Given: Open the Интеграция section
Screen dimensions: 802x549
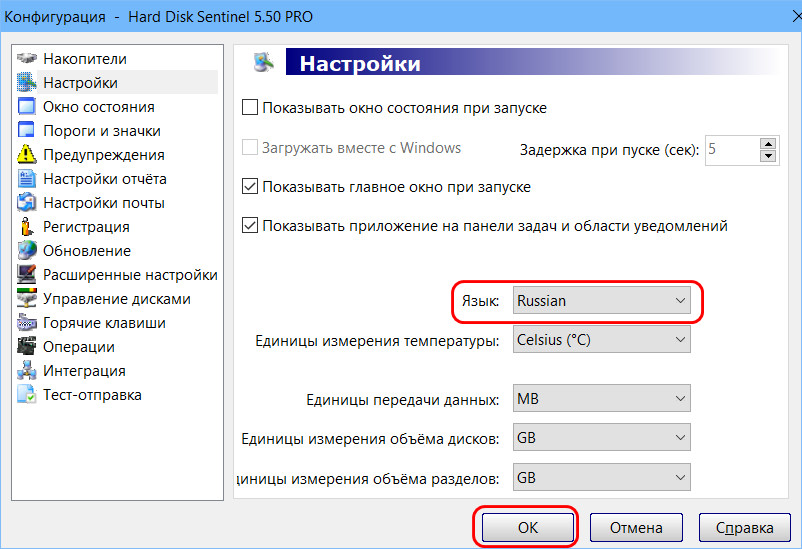Looking at the screenshot, I should click(84, 371).
